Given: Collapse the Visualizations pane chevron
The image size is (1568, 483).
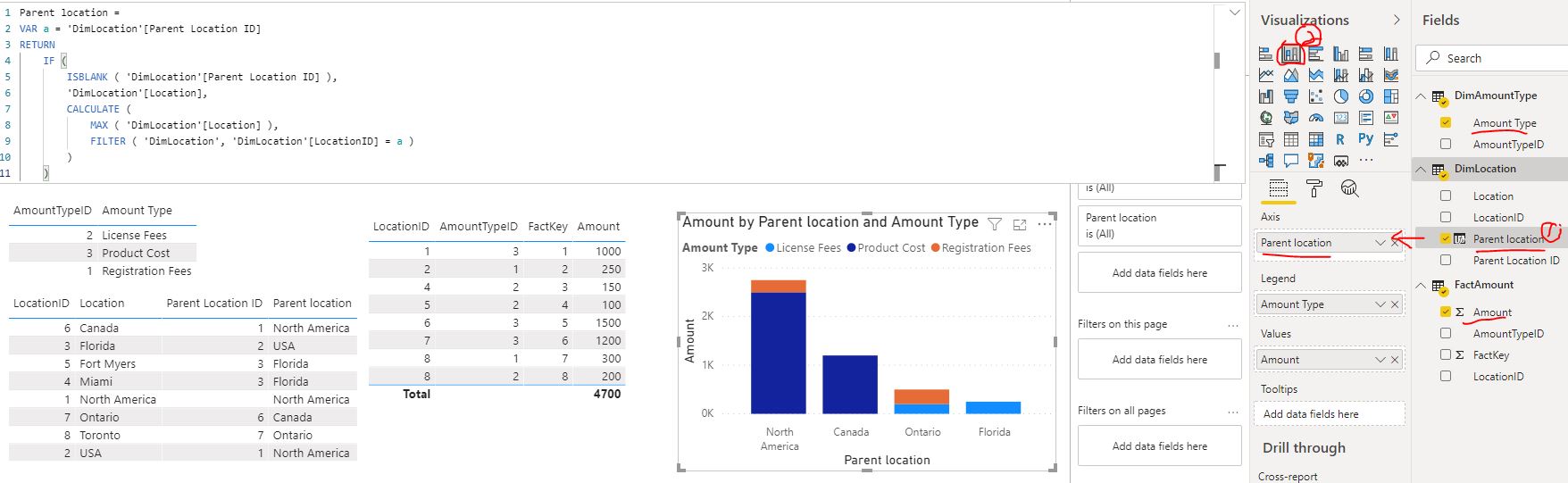Looking at the screenshot, I should [1397, 20].
